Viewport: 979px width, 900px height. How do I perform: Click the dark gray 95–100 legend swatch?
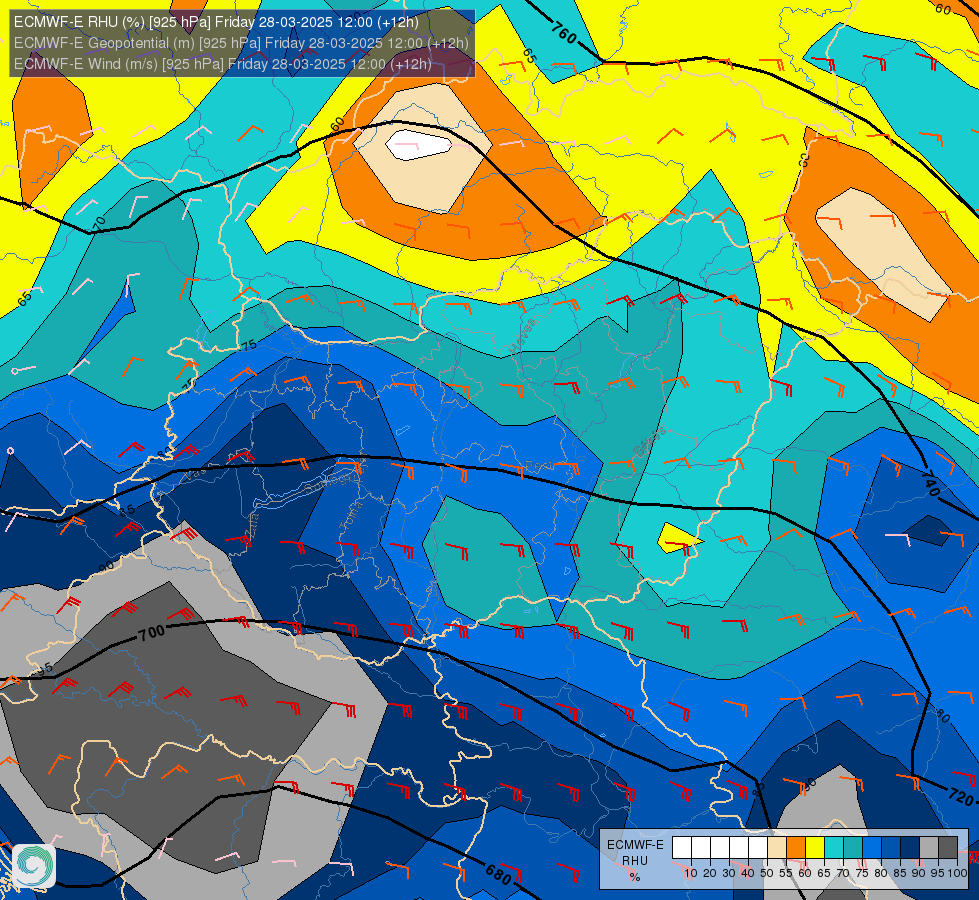click(x=948, y=848)
